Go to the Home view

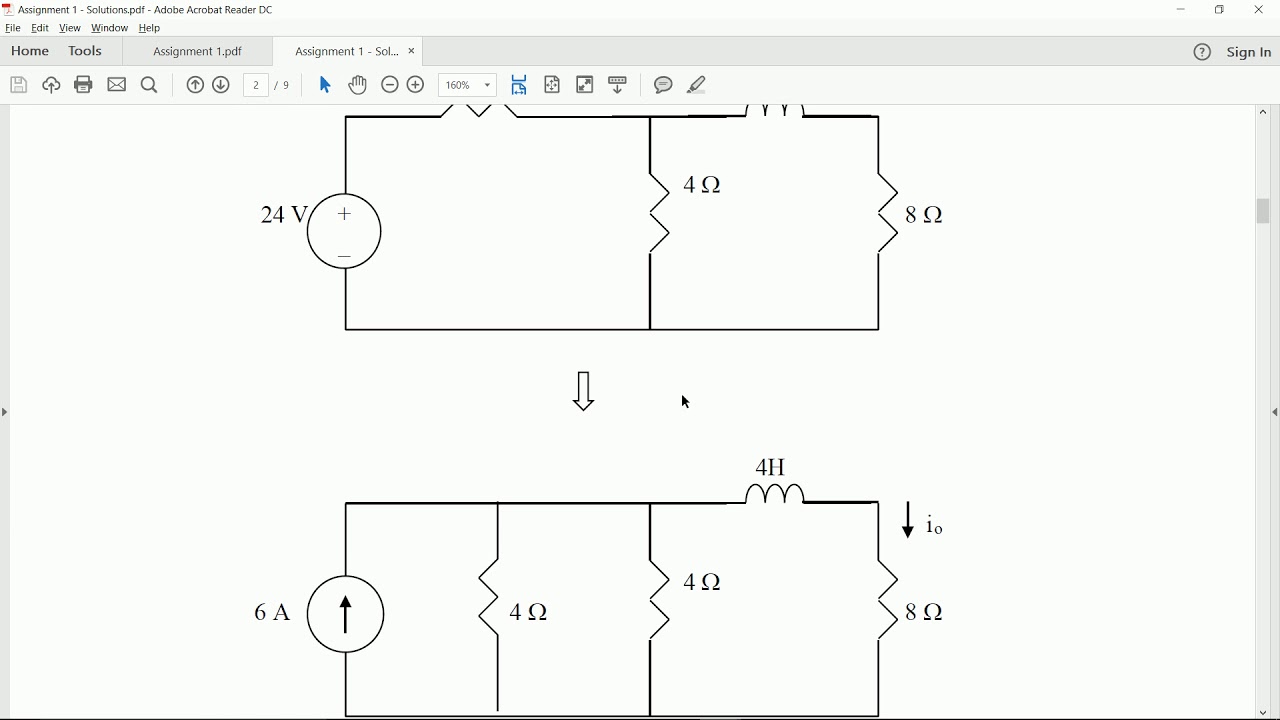[x=30, y=51]
